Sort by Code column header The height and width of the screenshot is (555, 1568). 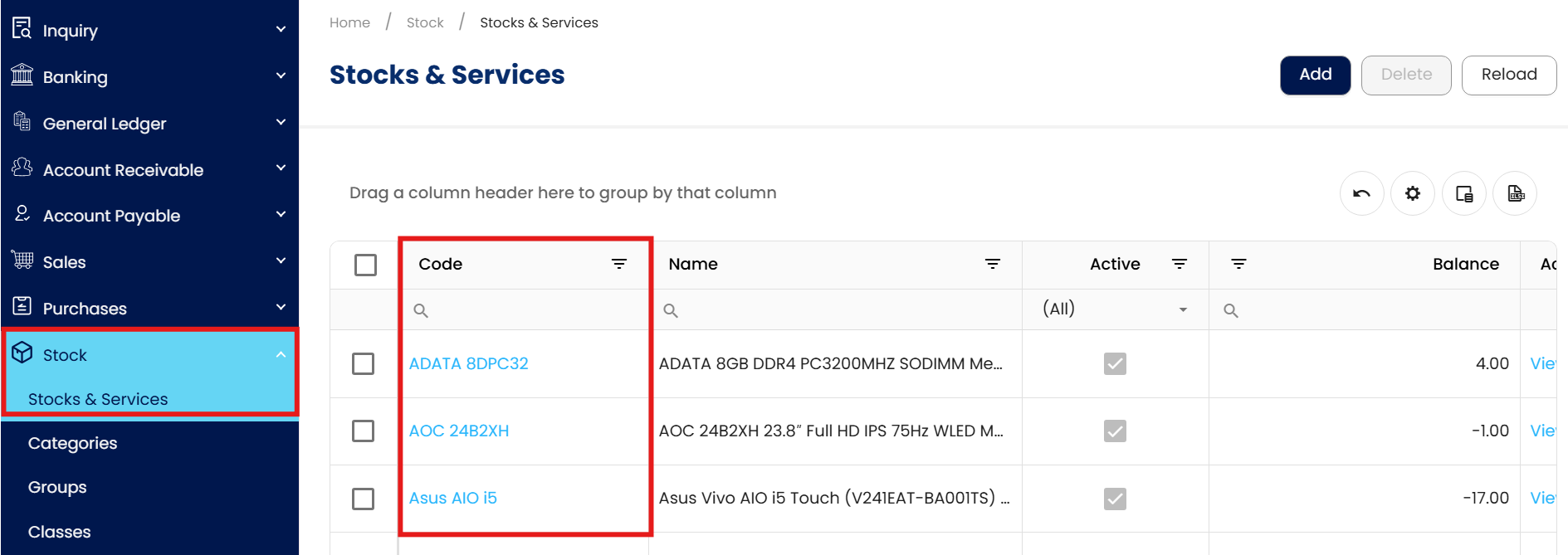(440, 264)
